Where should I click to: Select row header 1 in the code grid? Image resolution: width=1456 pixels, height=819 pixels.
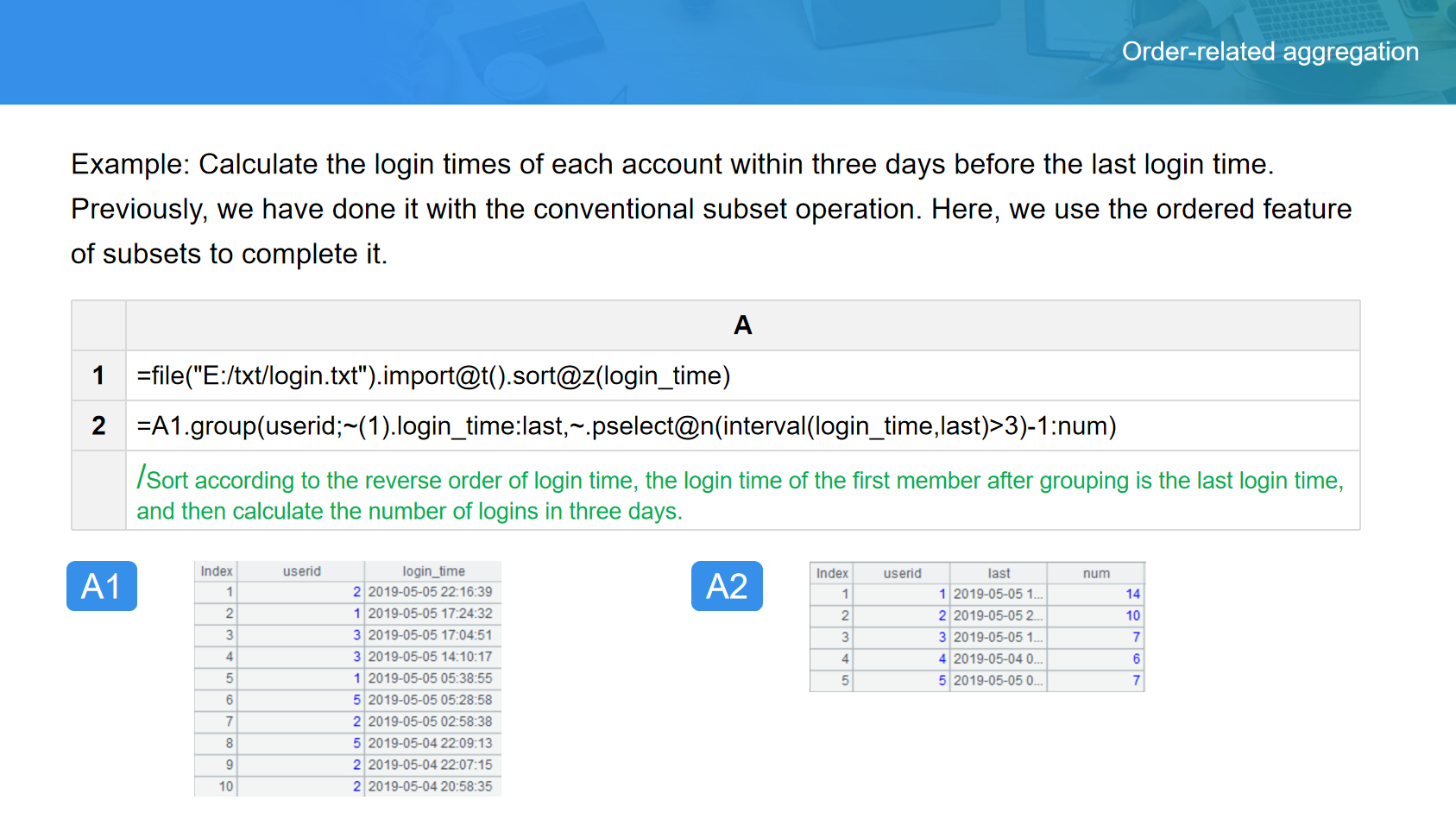98,375
